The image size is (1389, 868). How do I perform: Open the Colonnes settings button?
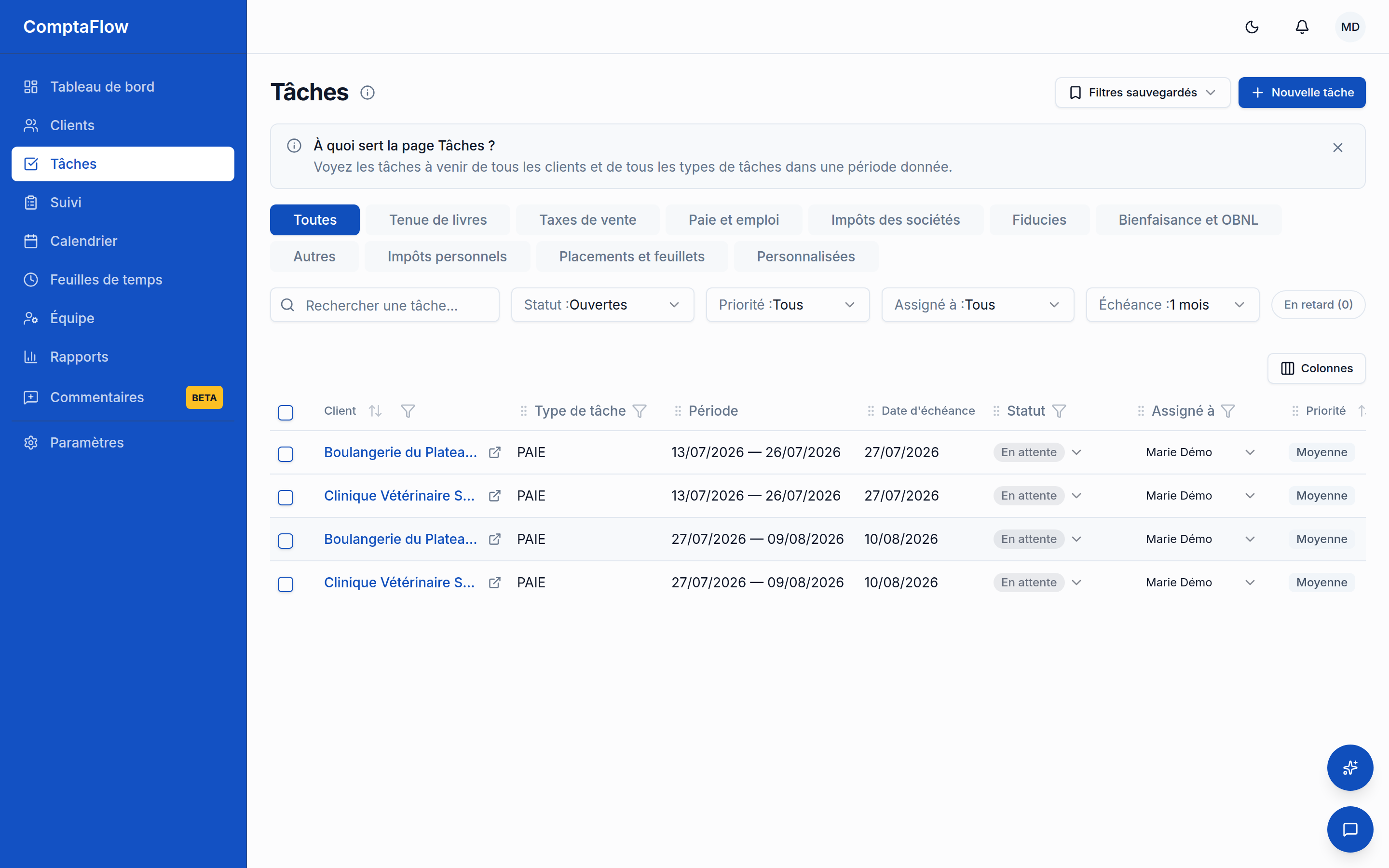tap(1316, 368)
